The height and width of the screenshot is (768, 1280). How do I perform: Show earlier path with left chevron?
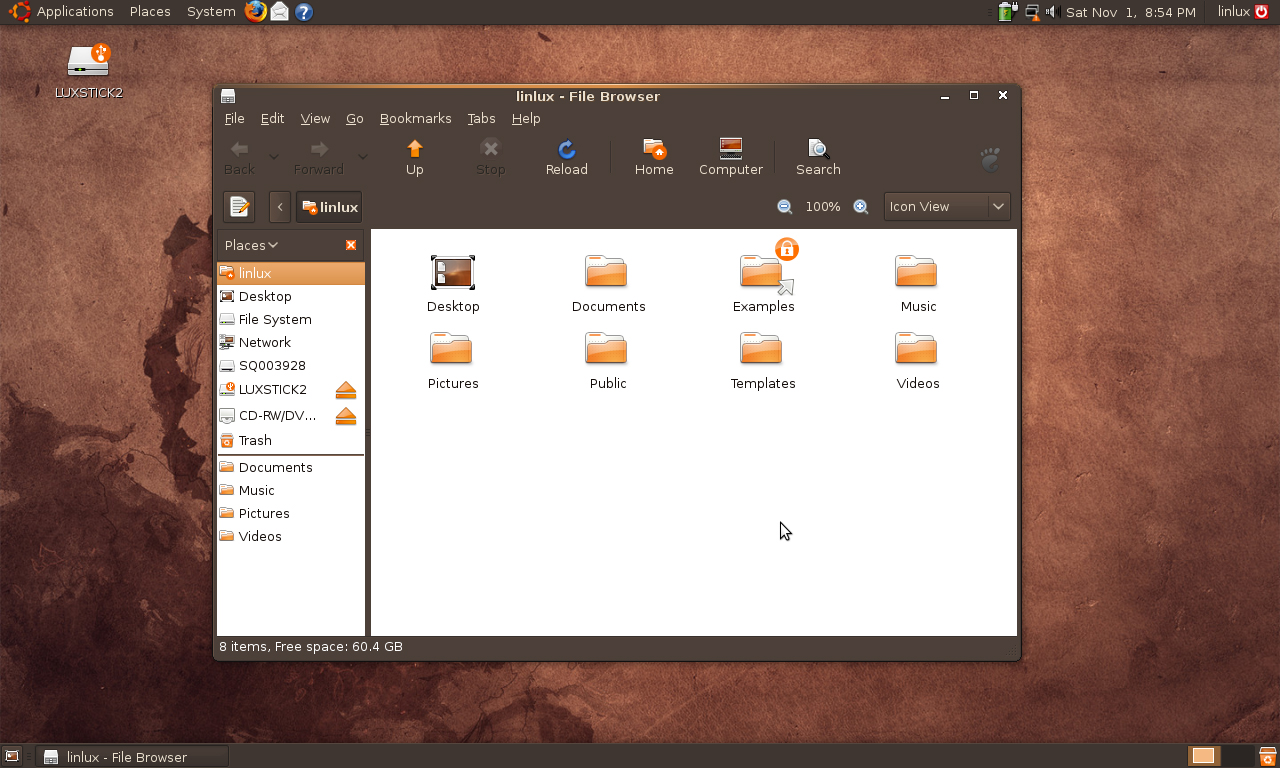280,207
